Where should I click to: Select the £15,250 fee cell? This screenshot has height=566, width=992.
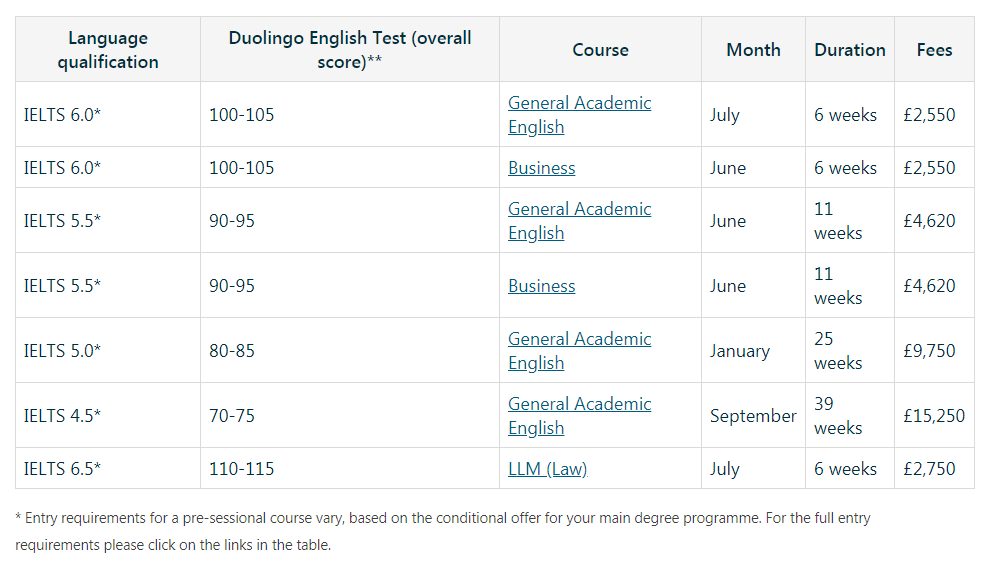934,416
